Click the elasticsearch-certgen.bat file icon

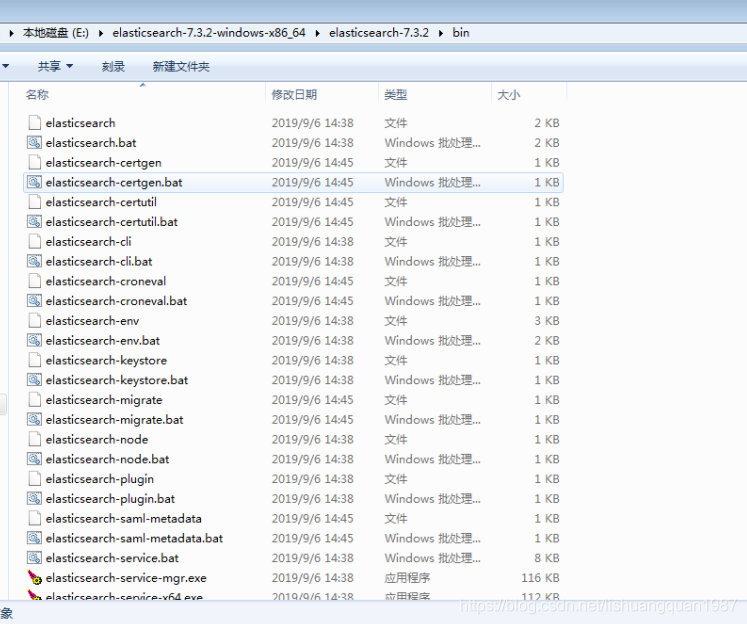(x=34, y=183)
